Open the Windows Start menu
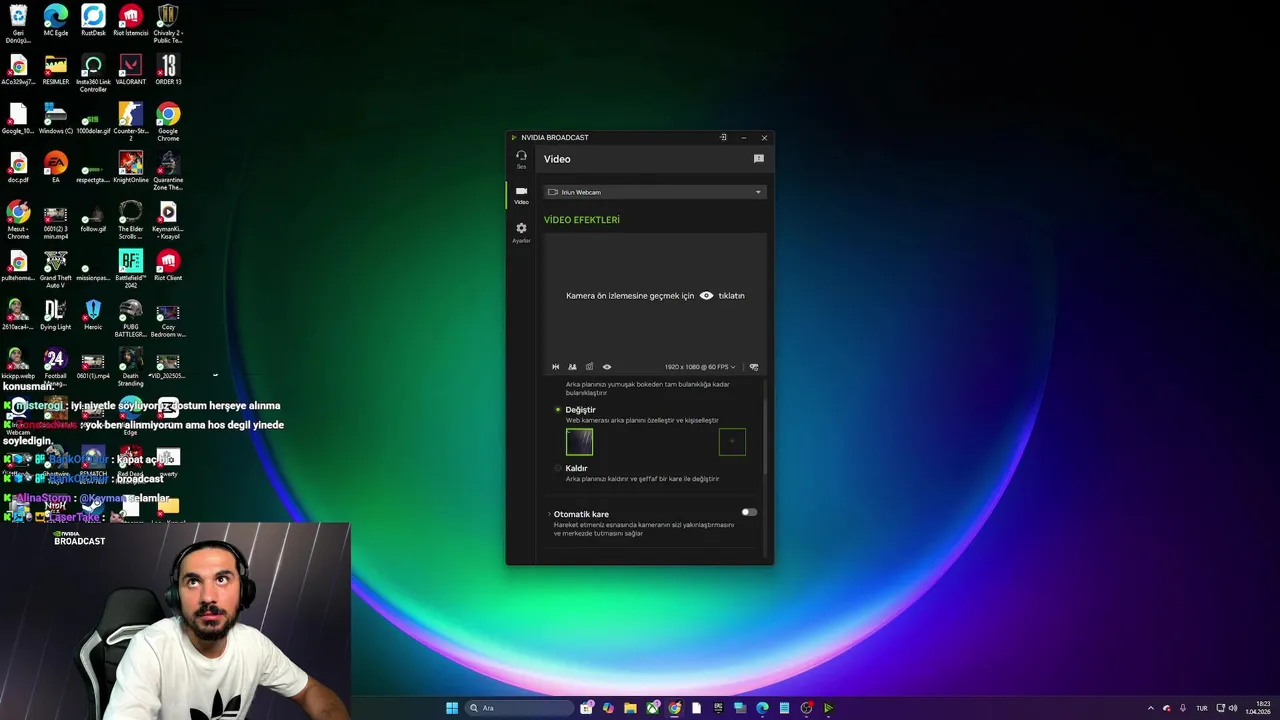Screen dimensions: 1280x720 (x=452, y=708)
